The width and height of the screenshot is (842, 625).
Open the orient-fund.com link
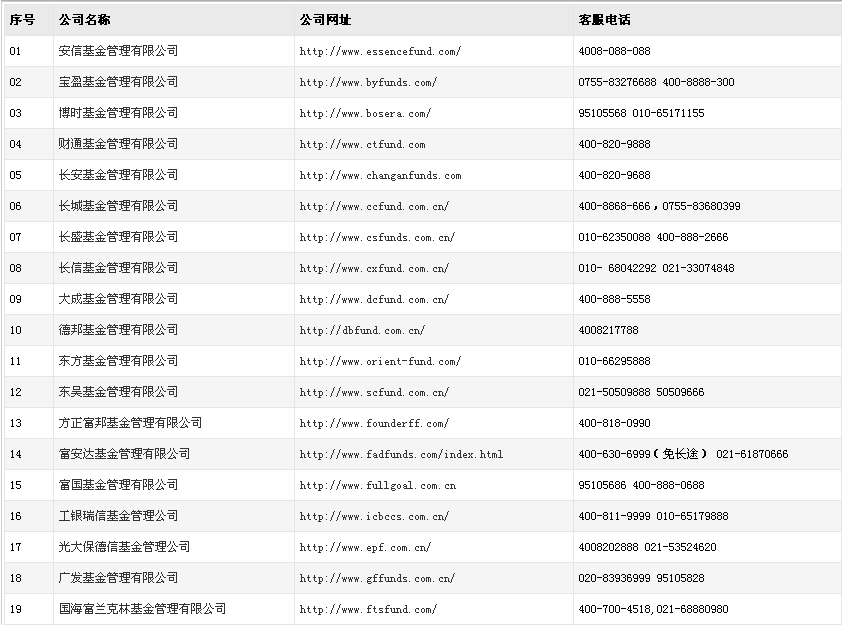(x=380, y=362)
